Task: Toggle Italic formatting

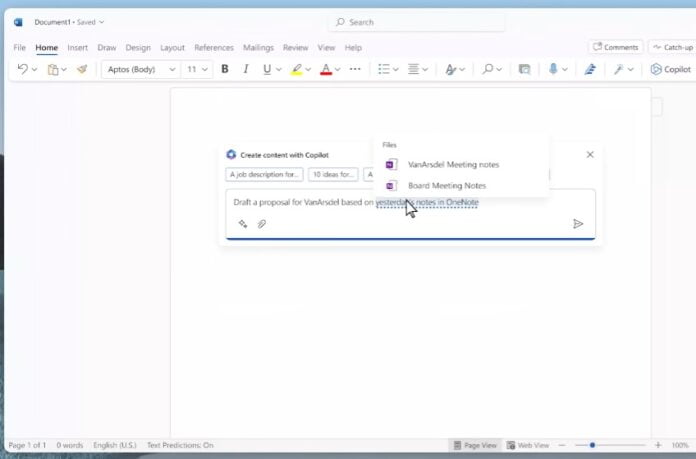Action: click(245, 69)
